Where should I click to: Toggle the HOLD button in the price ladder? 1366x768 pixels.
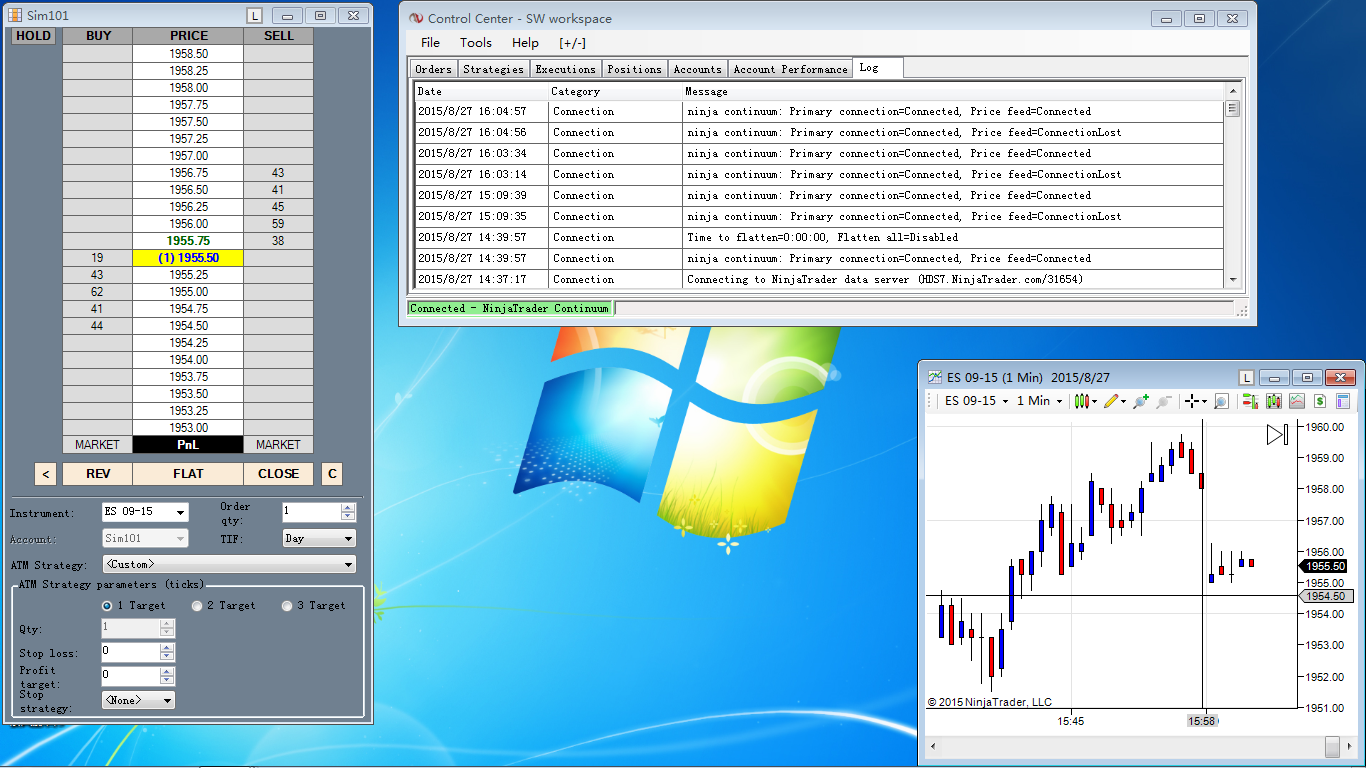coord(33,36)
